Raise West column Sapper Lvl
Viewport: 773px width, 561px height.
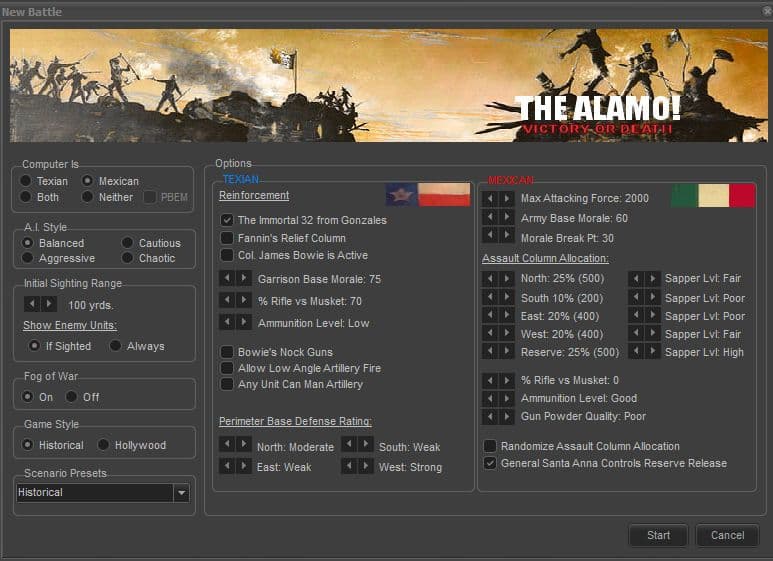click(653, 333)
